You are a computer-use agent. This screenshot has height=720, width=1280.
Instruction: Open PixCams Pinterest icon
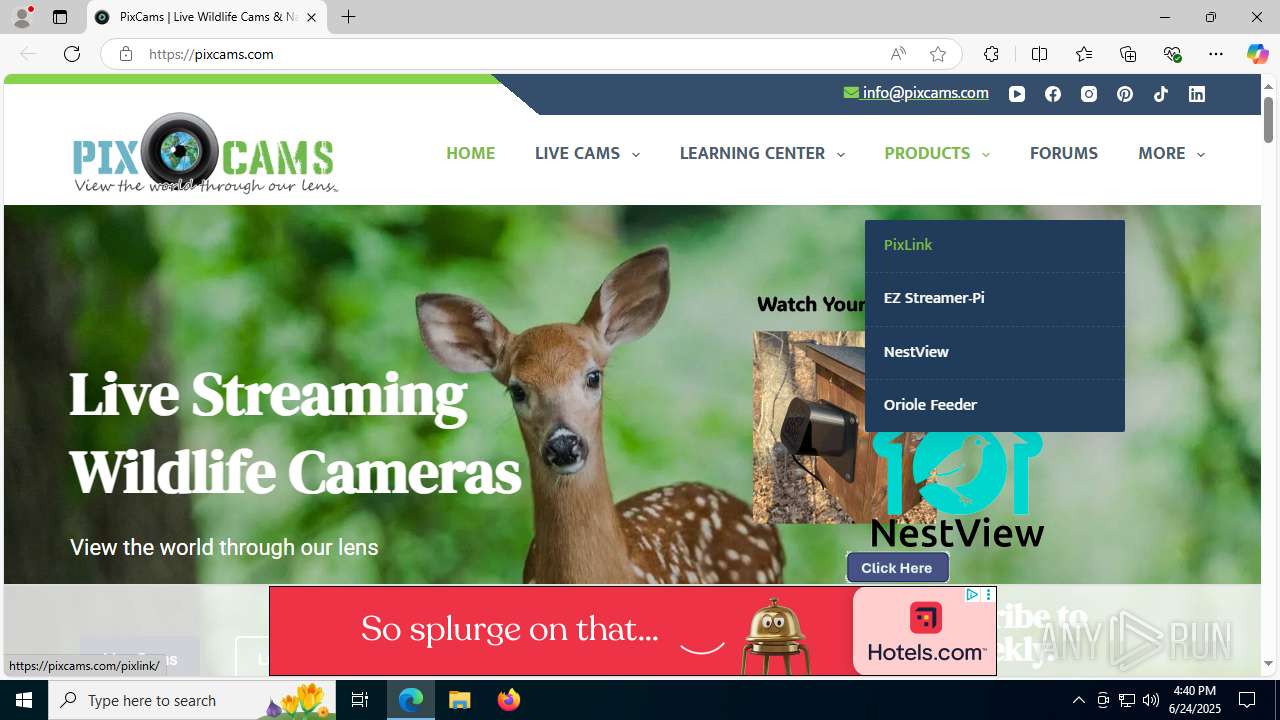coord(1125,94)
